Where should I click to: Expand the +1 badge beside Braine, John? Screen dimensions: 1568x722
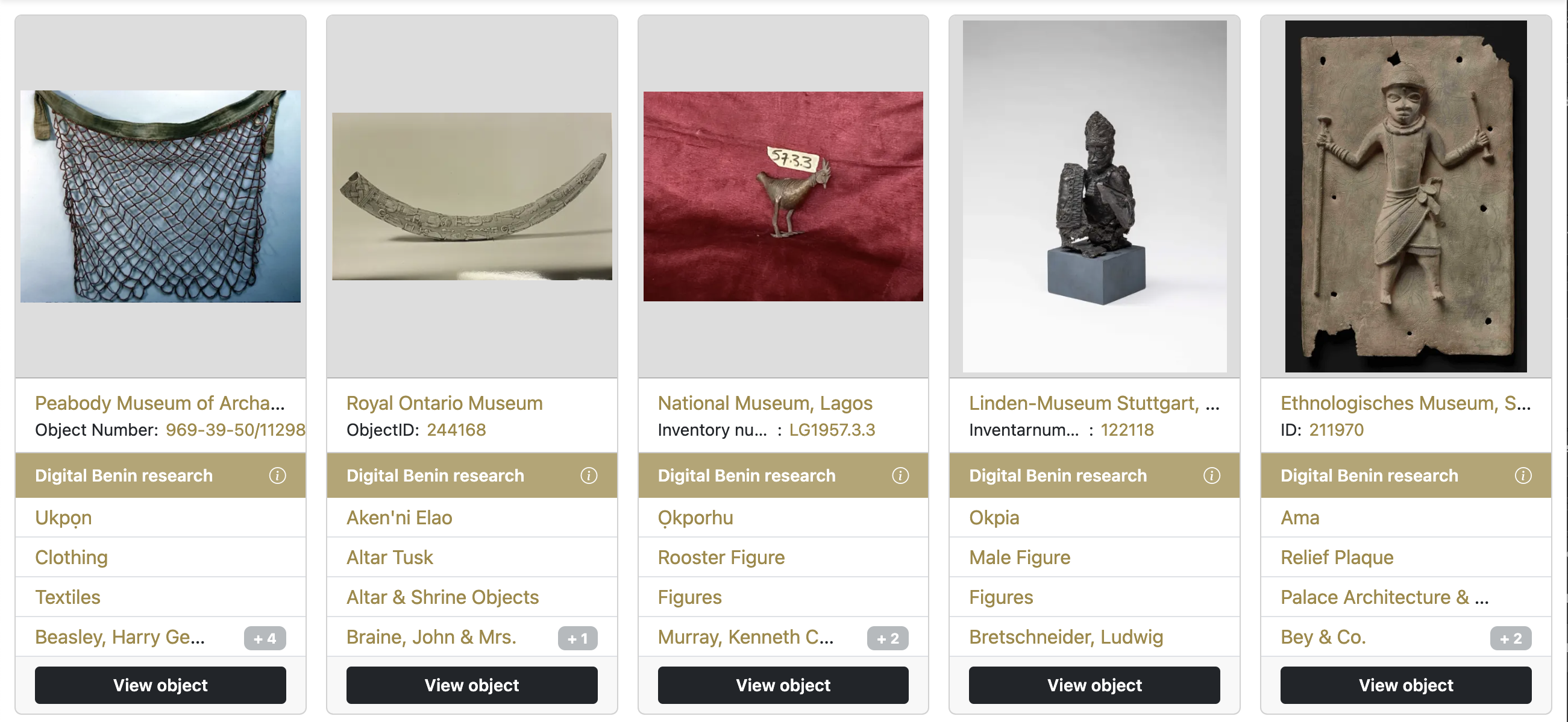point(577,638)
